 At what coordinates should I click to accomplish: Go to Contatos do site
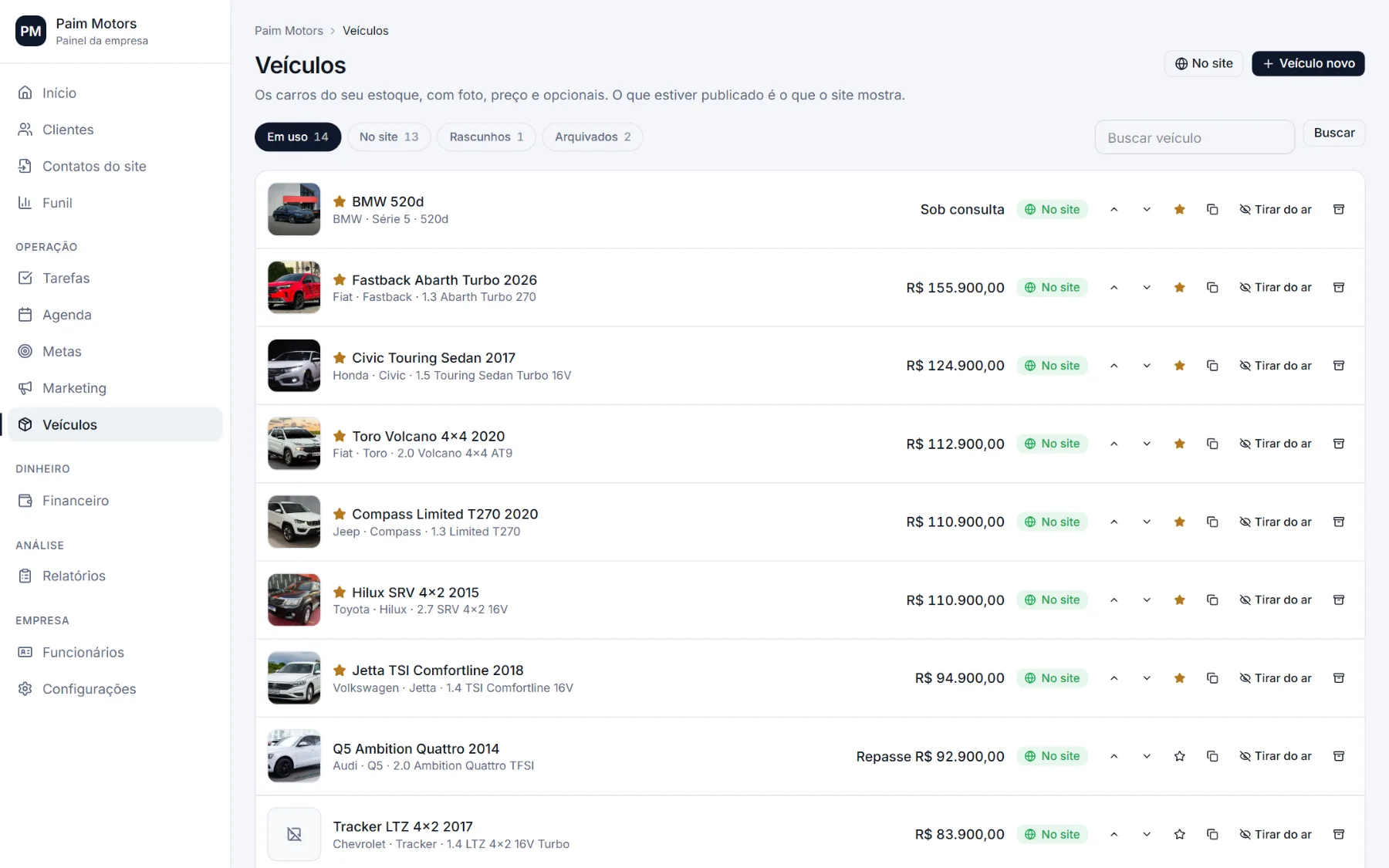point(116,166)
